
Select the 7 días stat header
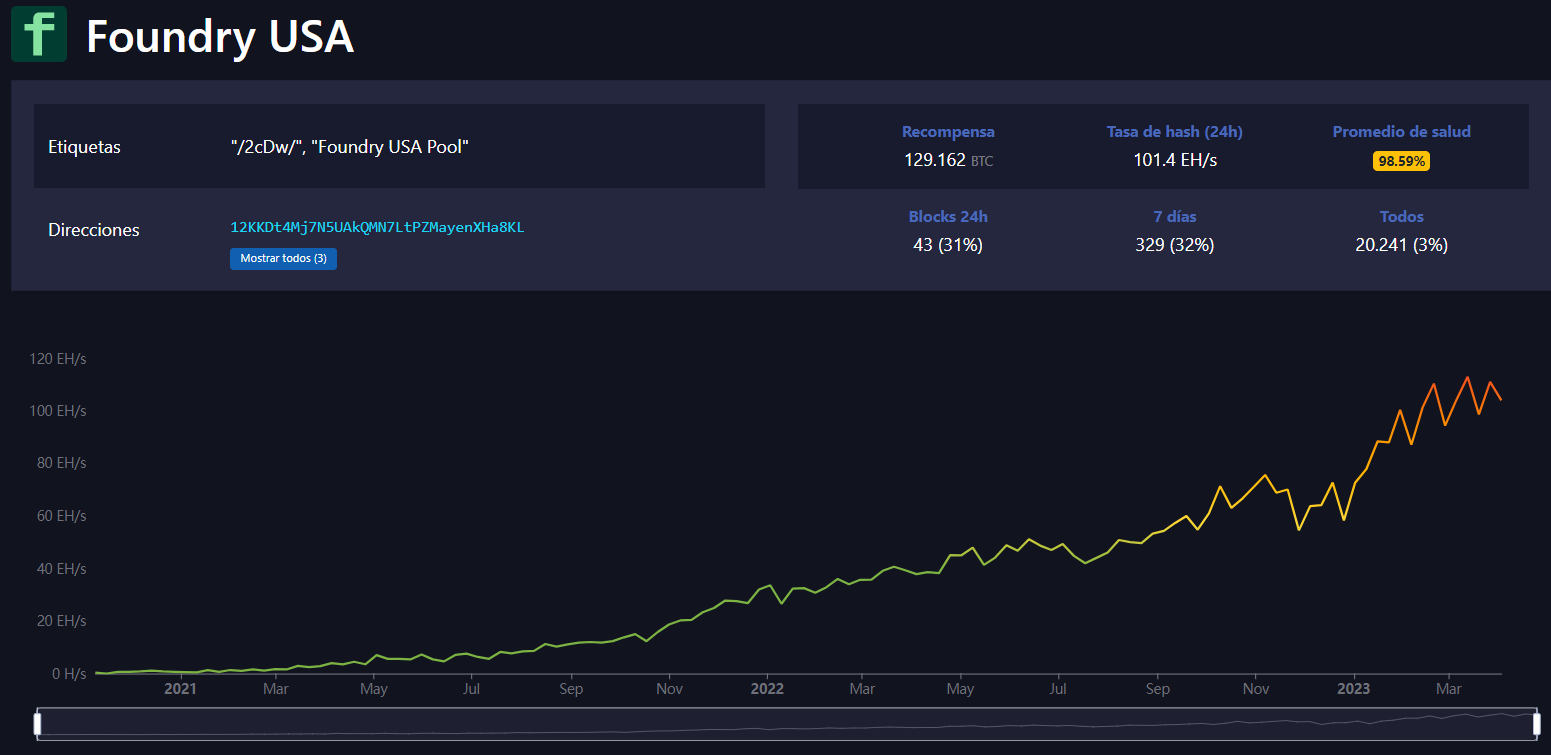pos(1174,217)
